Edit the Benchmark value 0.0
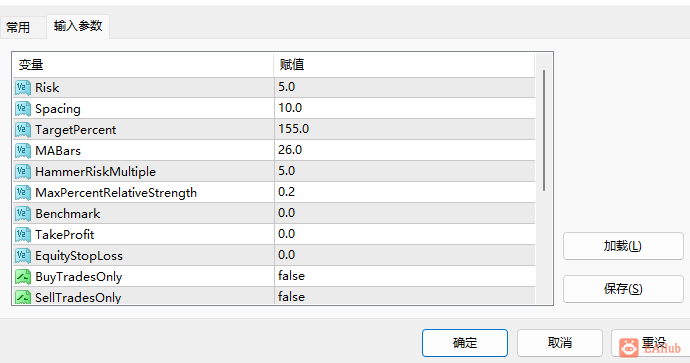The image size is (690, 363). pos(404,213)
